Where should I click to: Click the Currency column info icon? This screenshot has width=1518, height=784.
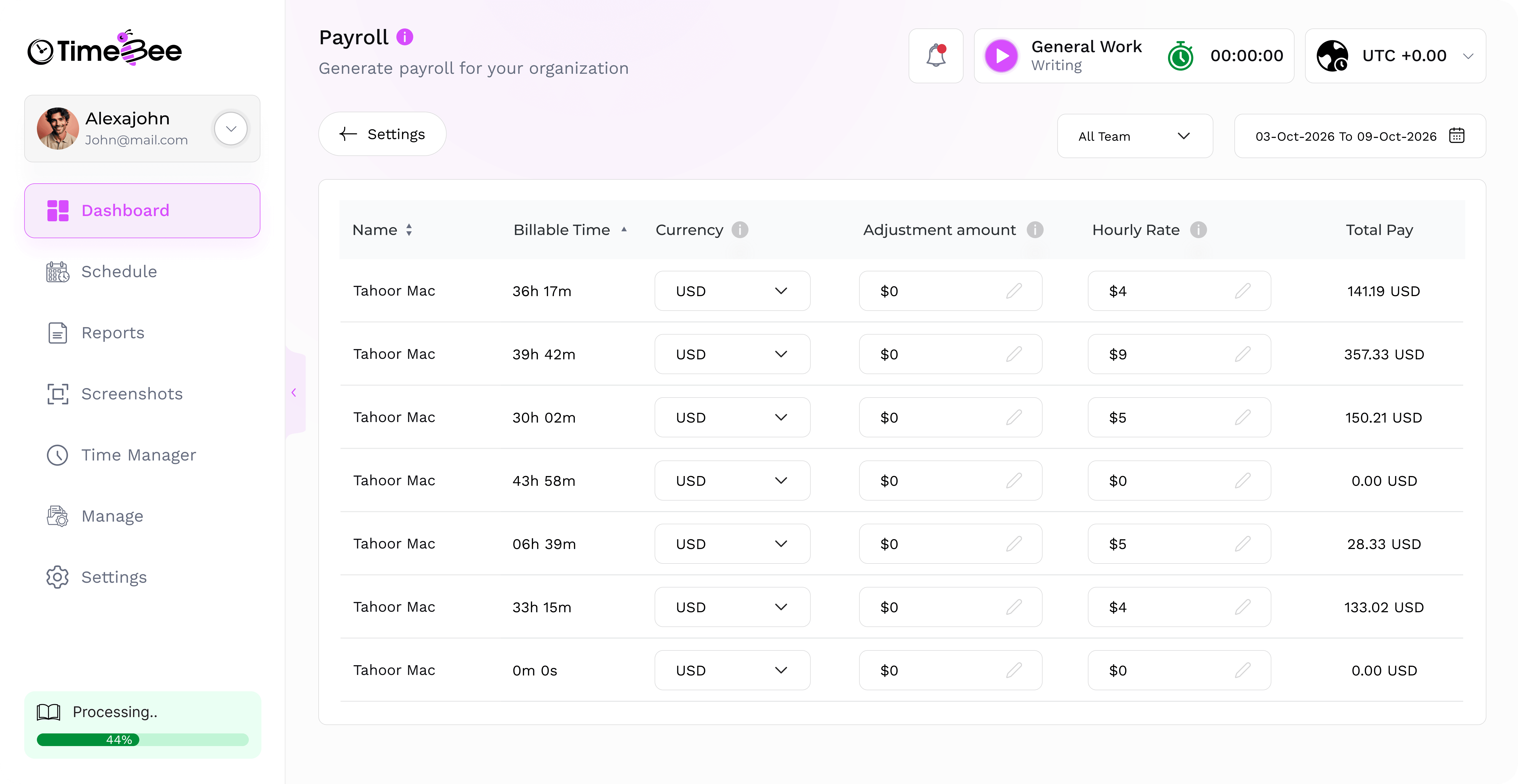click(739, 230)
